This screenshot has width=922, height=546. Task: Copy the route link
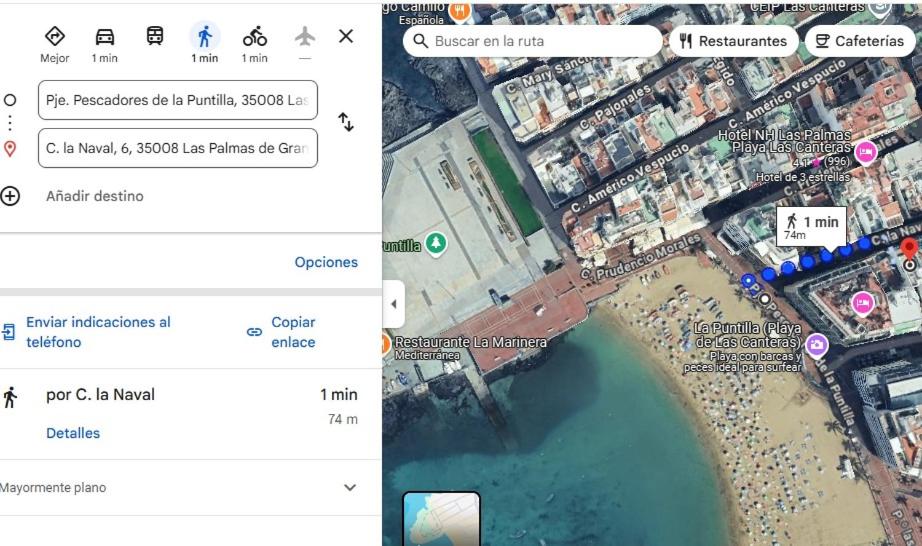pyautogui.click(x=282, y=332)
